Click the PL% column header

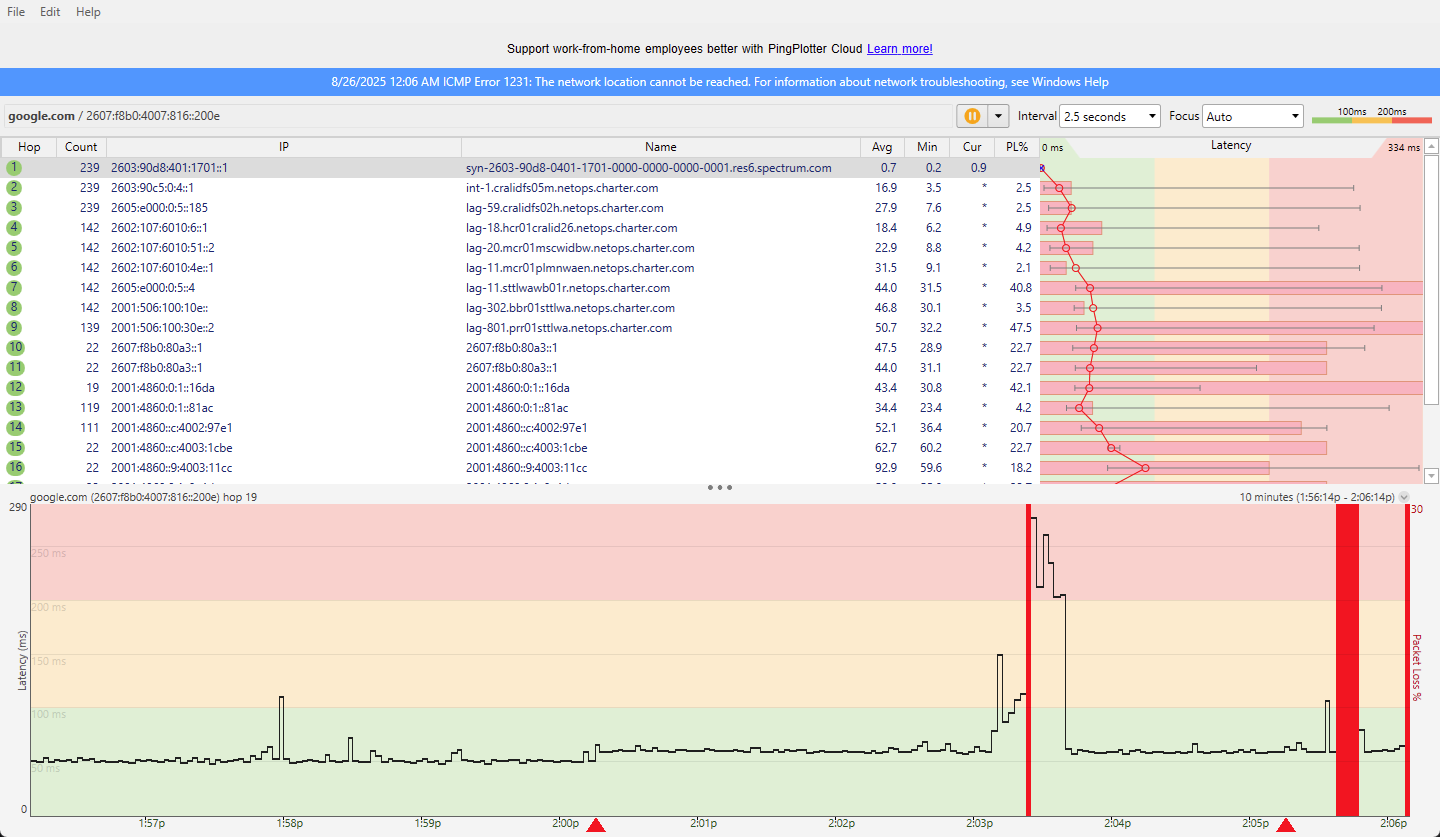click(x=1017, y=147)
